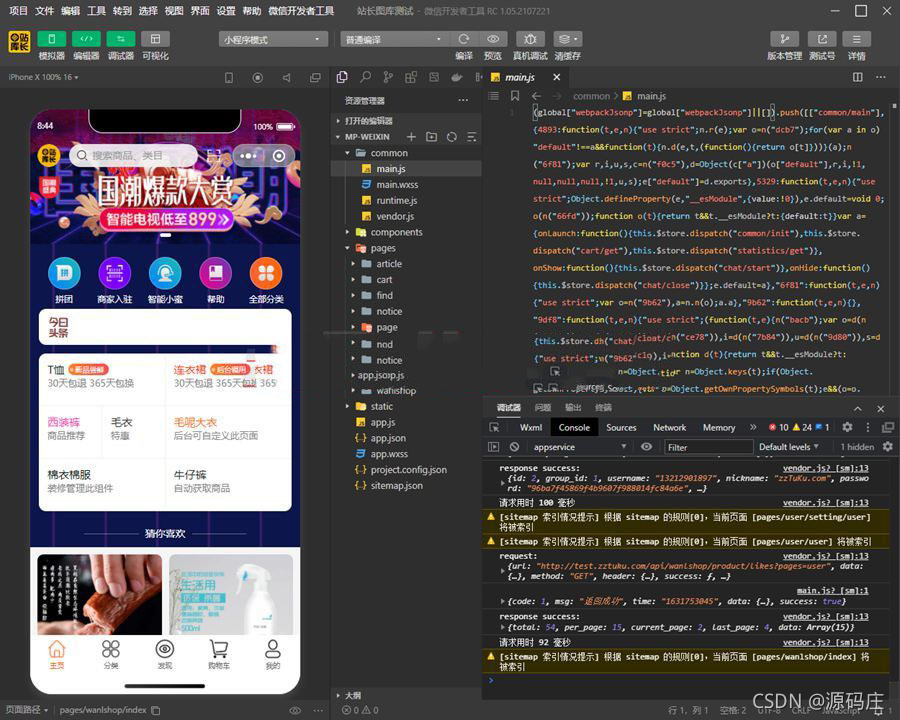This screenshot has height=720, width=900.
Task: Switch to the Network tab
Action: click(x=669, y=427)
